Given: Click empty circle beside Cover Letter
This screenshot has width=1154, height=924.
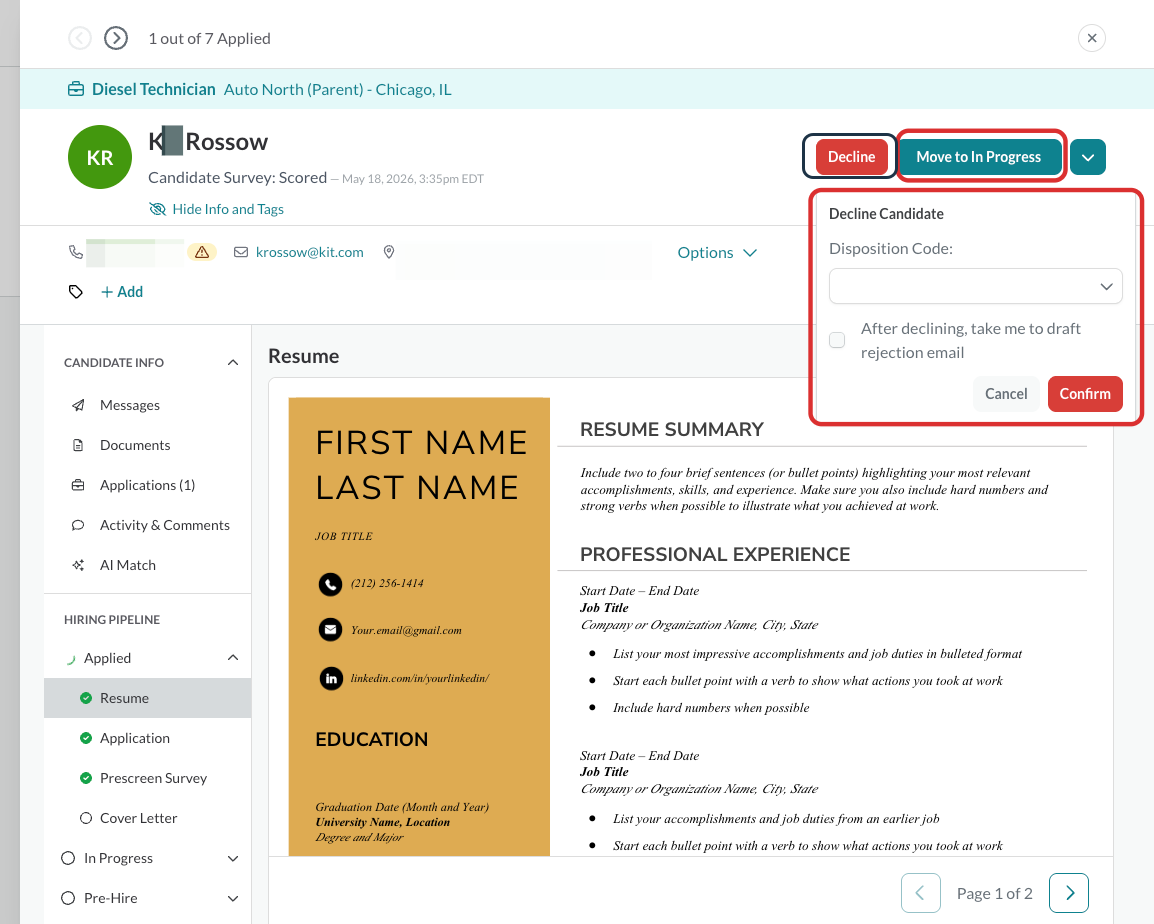Looking at the screenshot, I should coord(86,818).
